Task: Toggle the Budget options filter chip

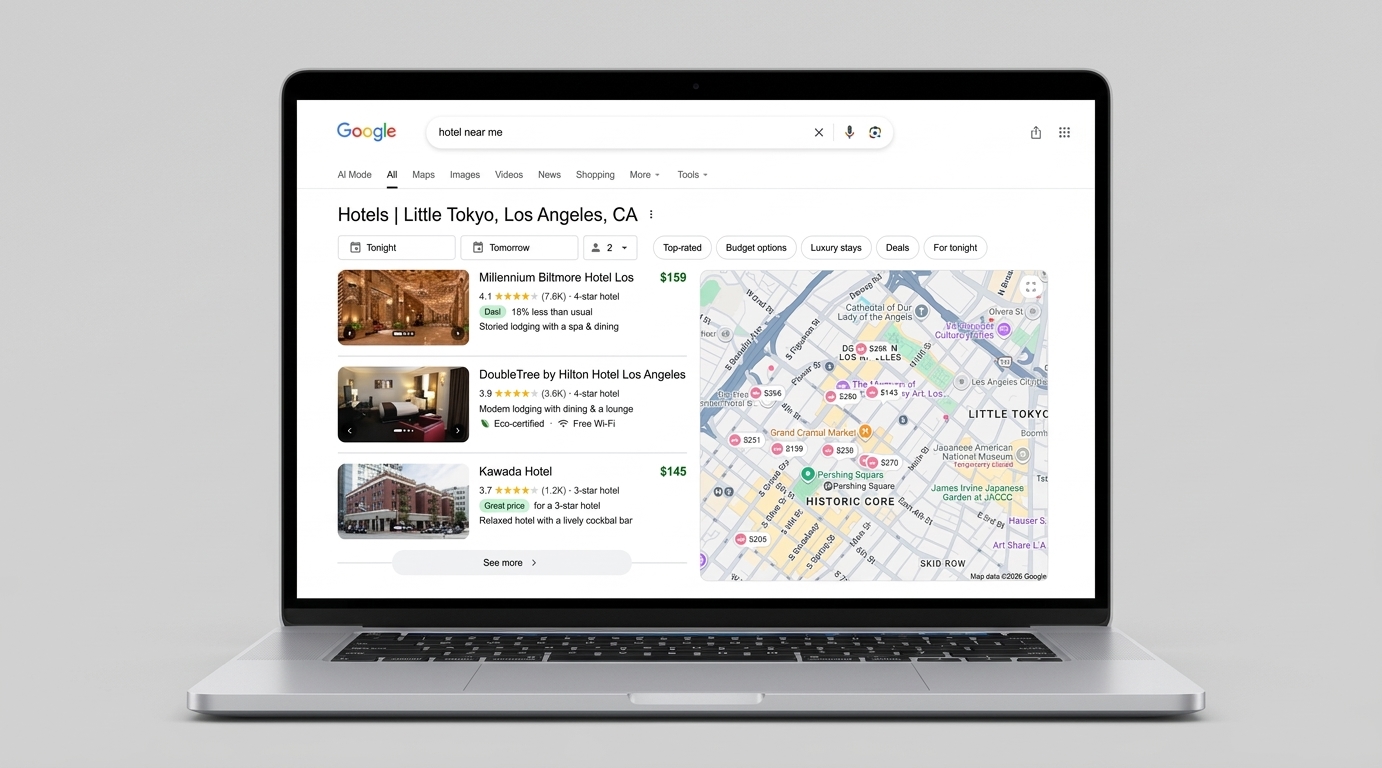Action: coord(756,248)
